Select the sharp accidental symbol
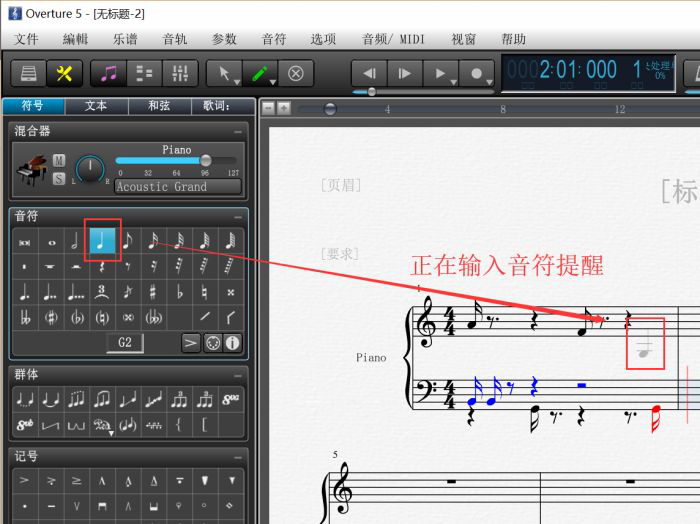Image resolution: width=700 pixels, height=524 pixels. click(x=153, y=293)
